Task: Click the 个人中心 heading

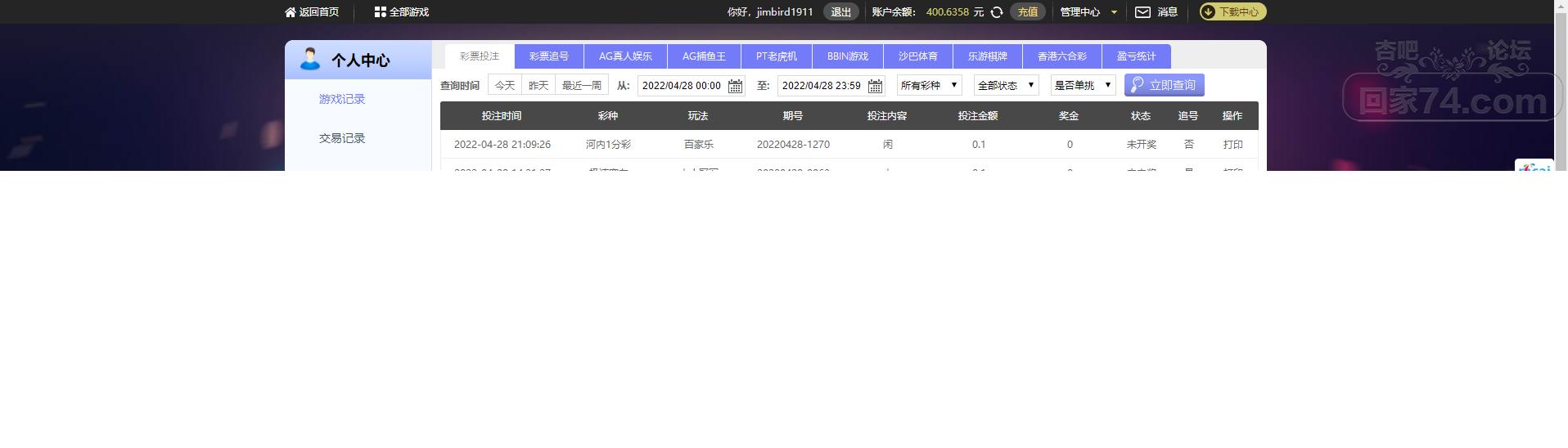Action: 361,60
